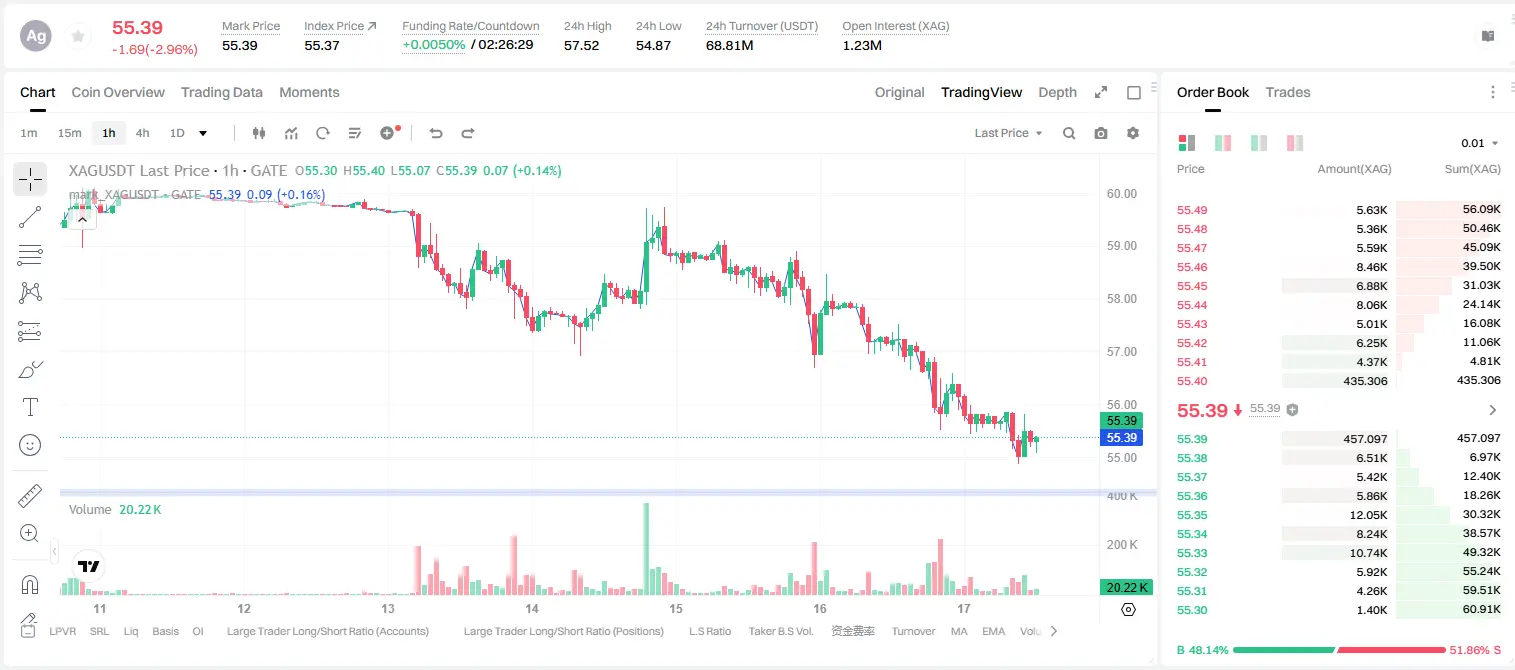Toggle the magnet snap mode
This screenshot has width=1515, height=670.
point(30,585)
